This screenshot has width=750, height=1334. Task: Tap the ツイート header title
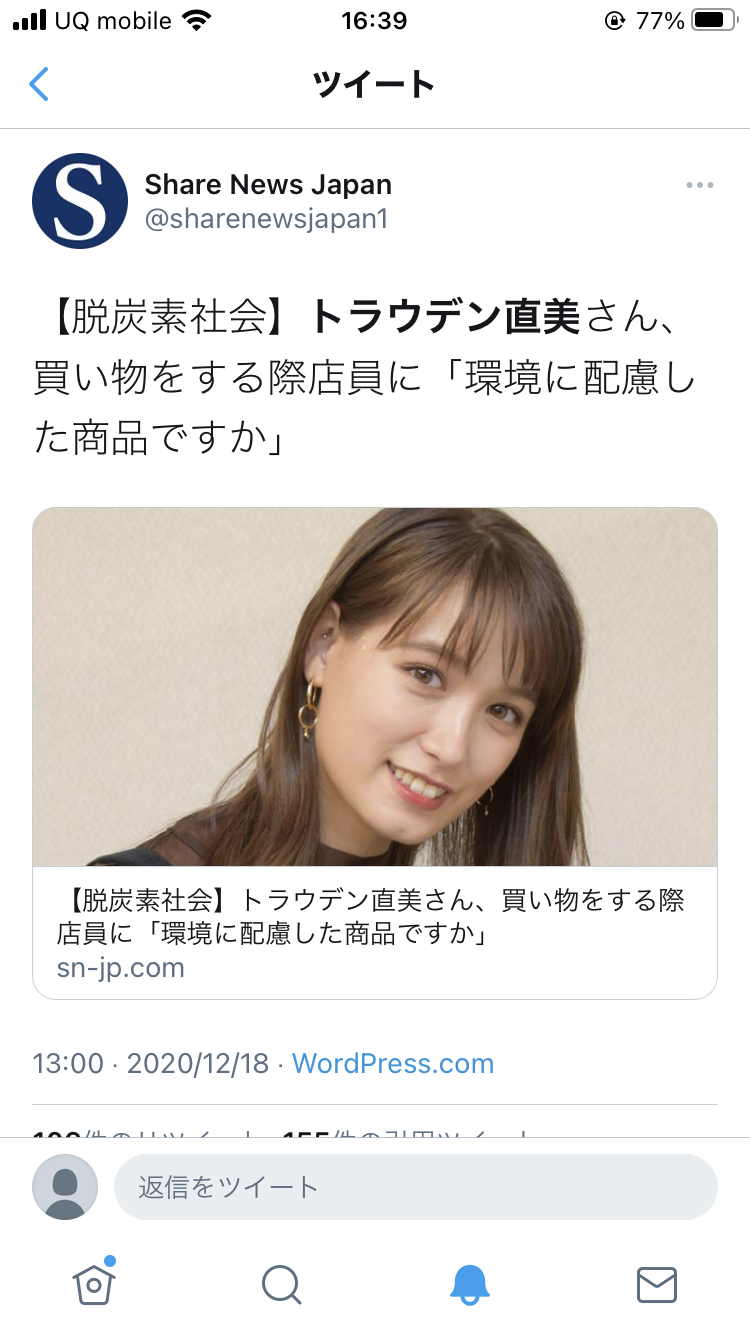(x=374, y=84)
